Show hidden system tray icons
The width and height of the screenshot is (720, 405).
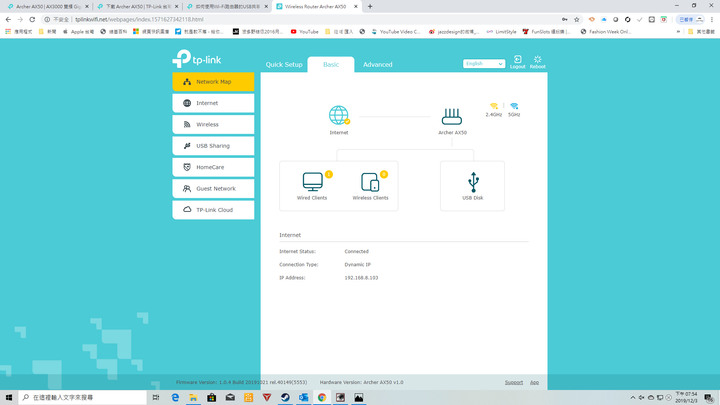click(633, 398)
